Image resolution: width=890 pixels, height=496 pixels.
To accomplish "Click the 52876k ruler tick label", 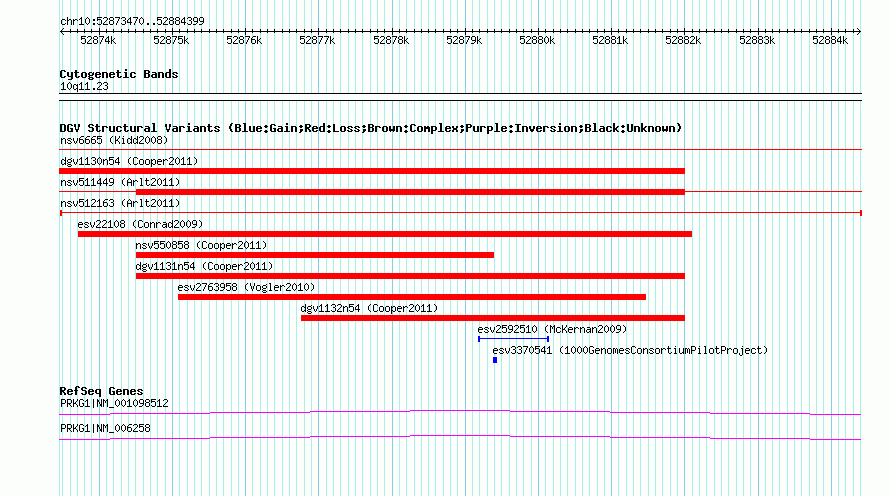I will coord(244,40).
